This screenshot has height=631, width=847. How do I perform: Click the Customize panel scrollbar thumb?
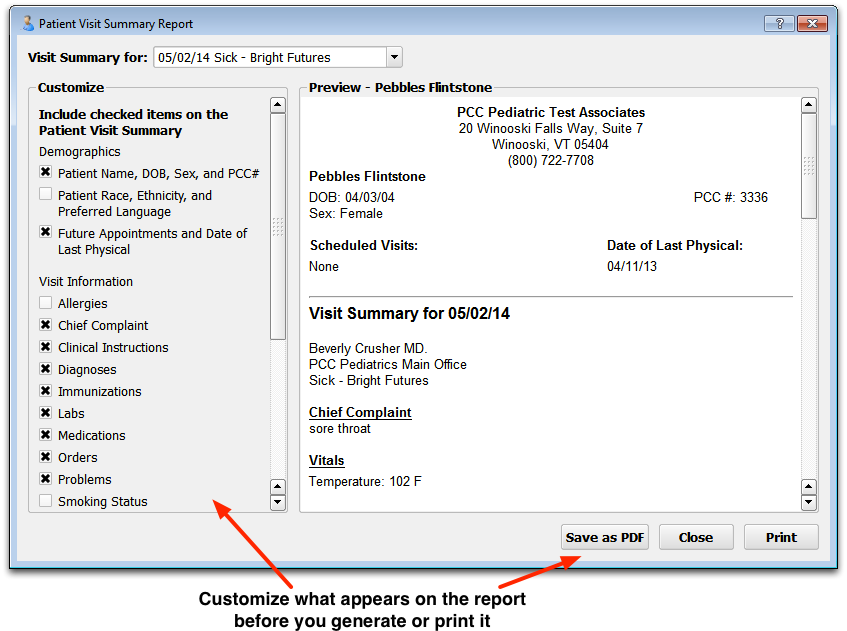[x=278, y=226]
